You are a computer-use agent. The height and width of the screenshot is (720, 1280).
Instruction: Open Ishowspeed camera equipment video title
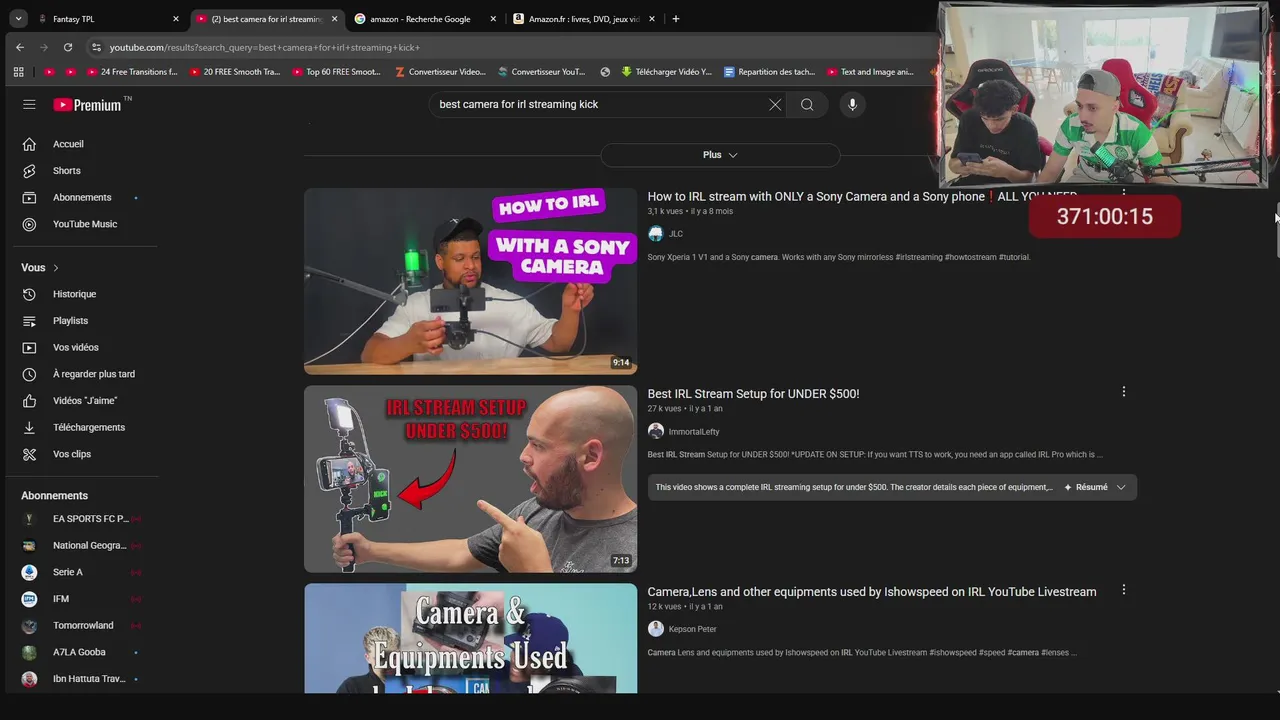click(871, 592)
